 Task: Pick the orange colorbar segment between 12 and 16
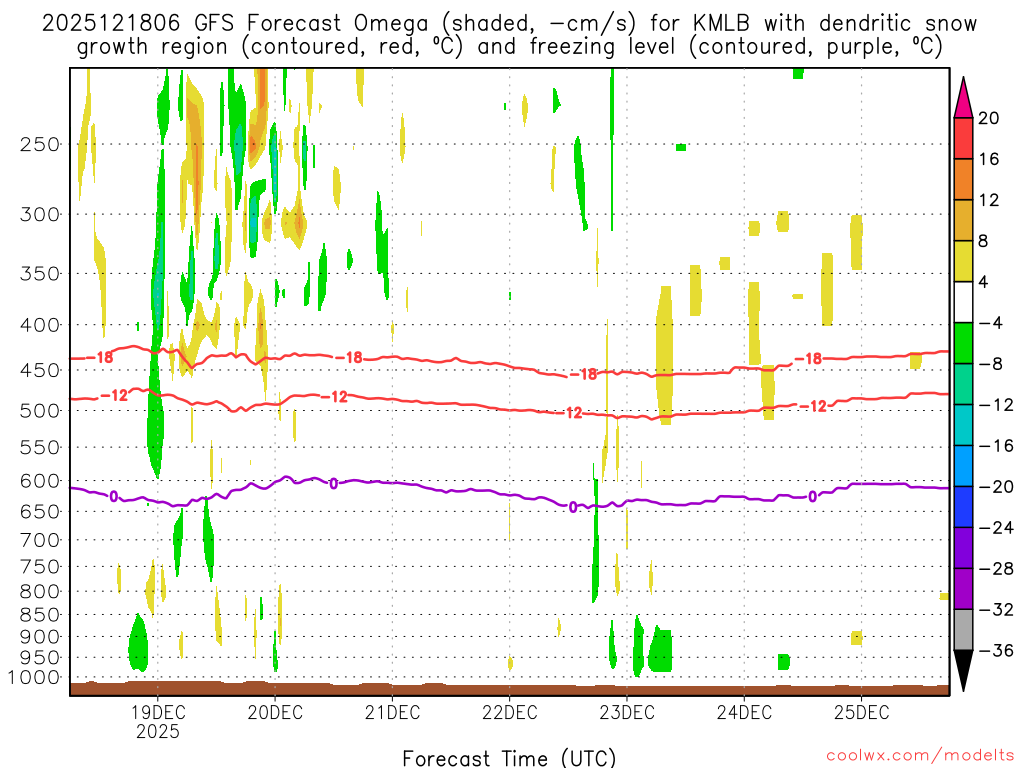pos(964,179)
